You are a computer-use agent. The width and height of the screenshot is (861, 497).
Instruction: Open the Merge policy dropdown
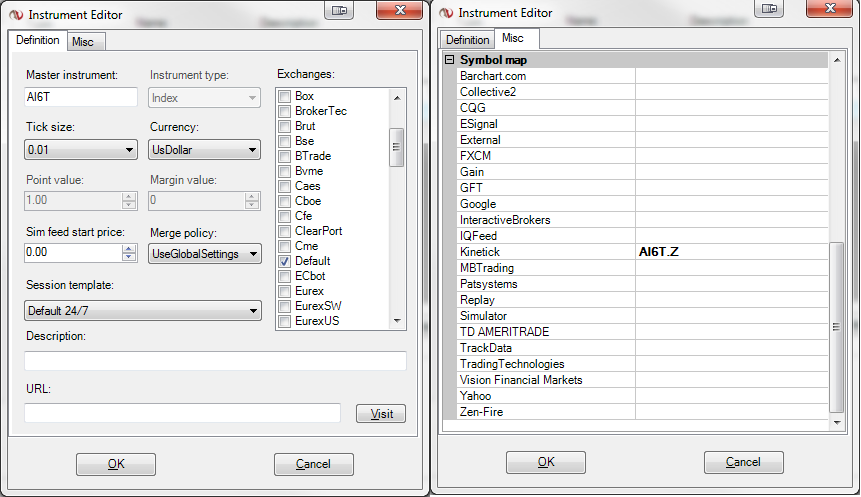(205, 254)
